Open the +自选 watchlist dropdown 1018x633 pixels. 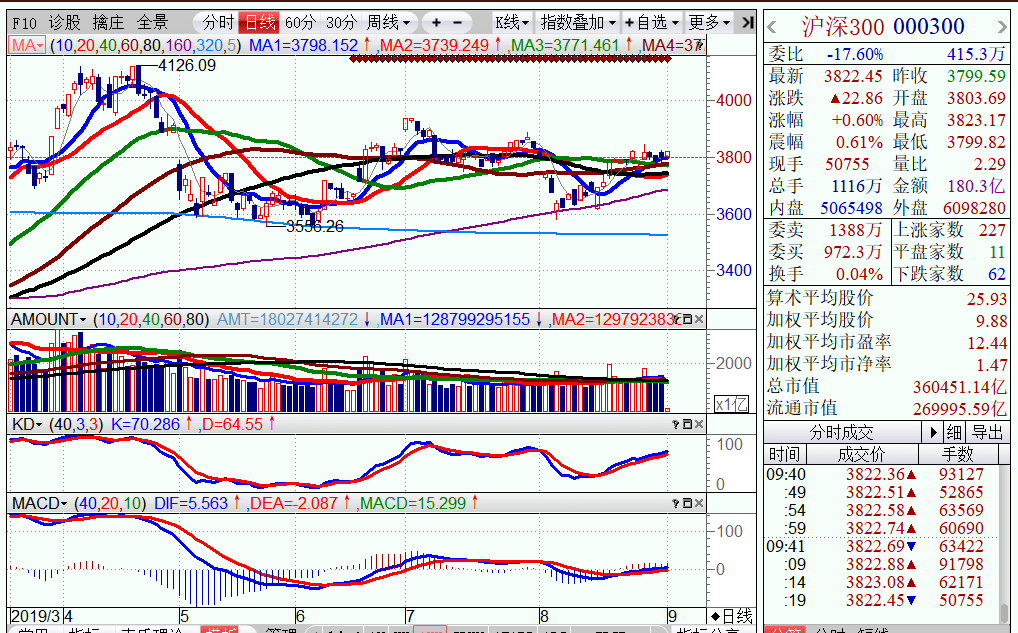(x=651, y=23)
